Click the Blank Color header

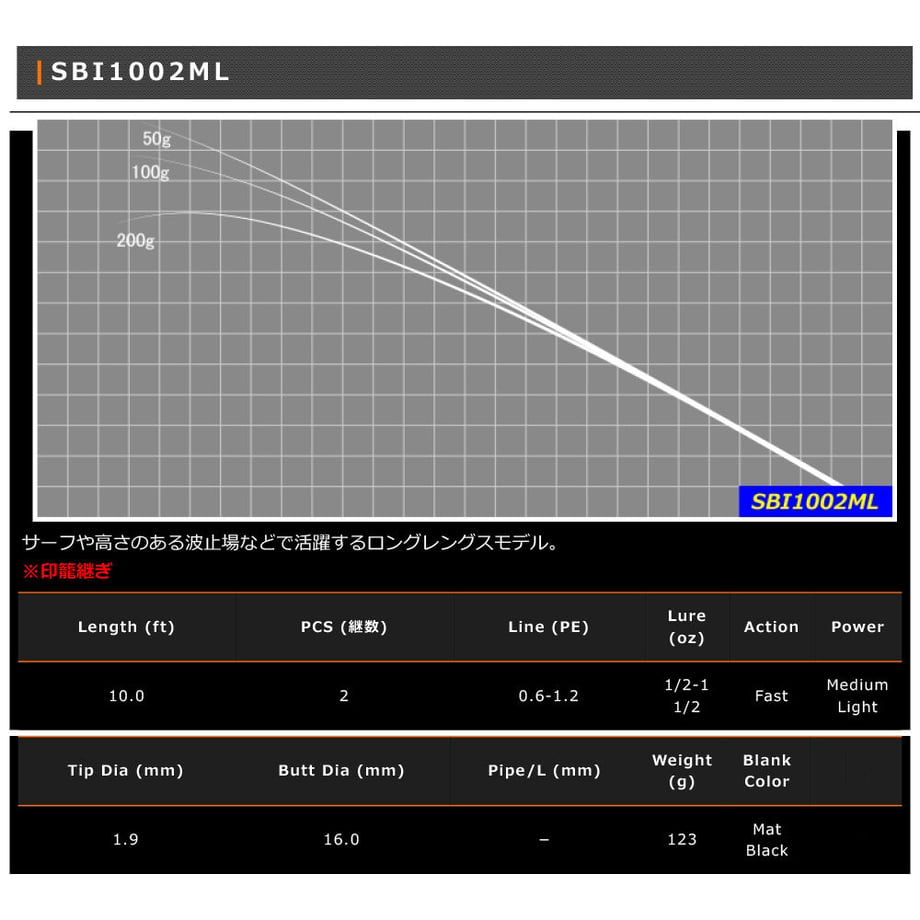pos(767,771)
